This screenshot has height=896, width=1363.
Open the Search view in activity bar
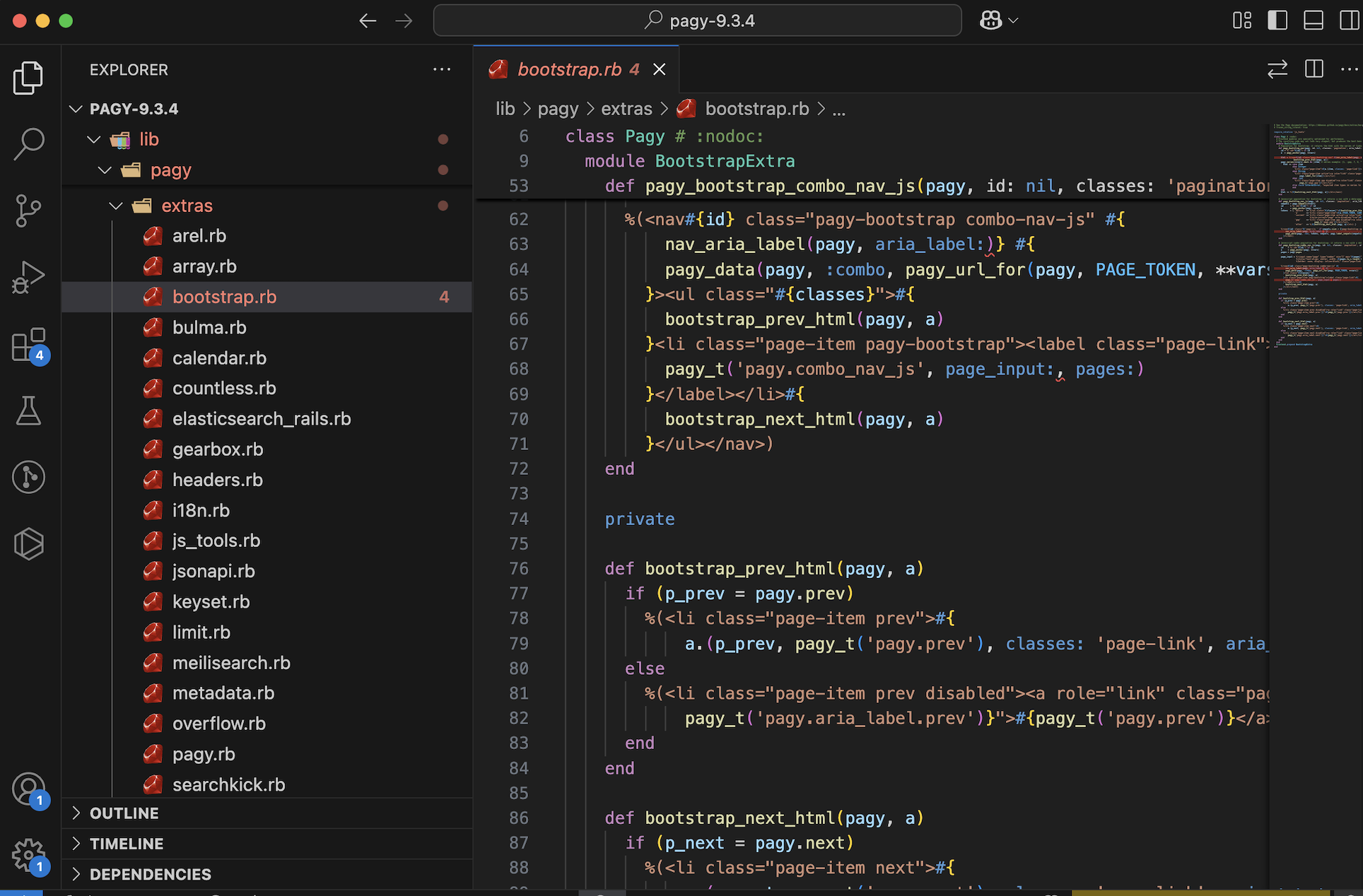(x=28, y=143)
